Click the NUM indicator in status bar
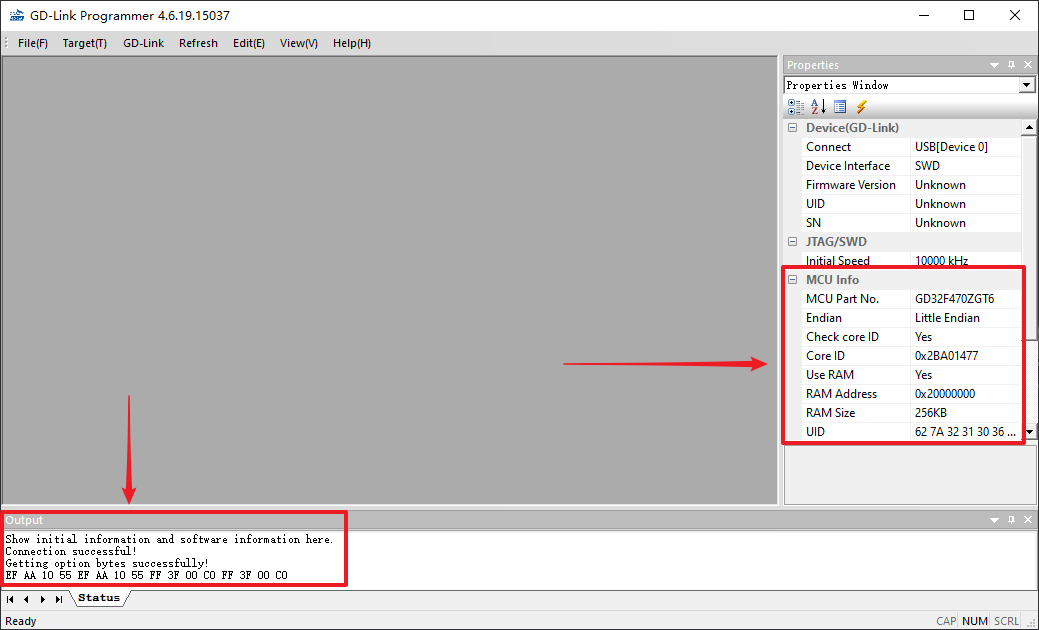 click(x=975, y=621)
